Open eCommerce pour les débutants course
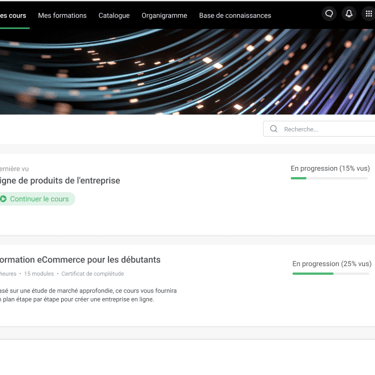The image size is (375, 375). [x=80, y=260]
